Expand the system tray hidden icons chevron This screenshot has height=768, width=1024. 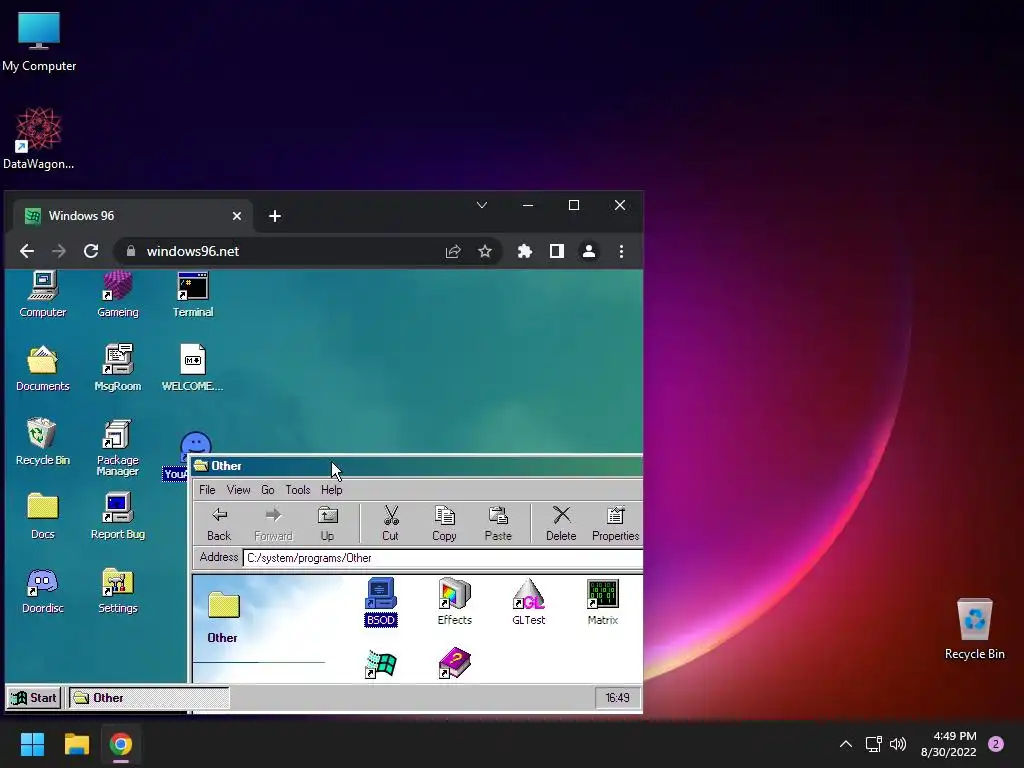tap(846, 744)
